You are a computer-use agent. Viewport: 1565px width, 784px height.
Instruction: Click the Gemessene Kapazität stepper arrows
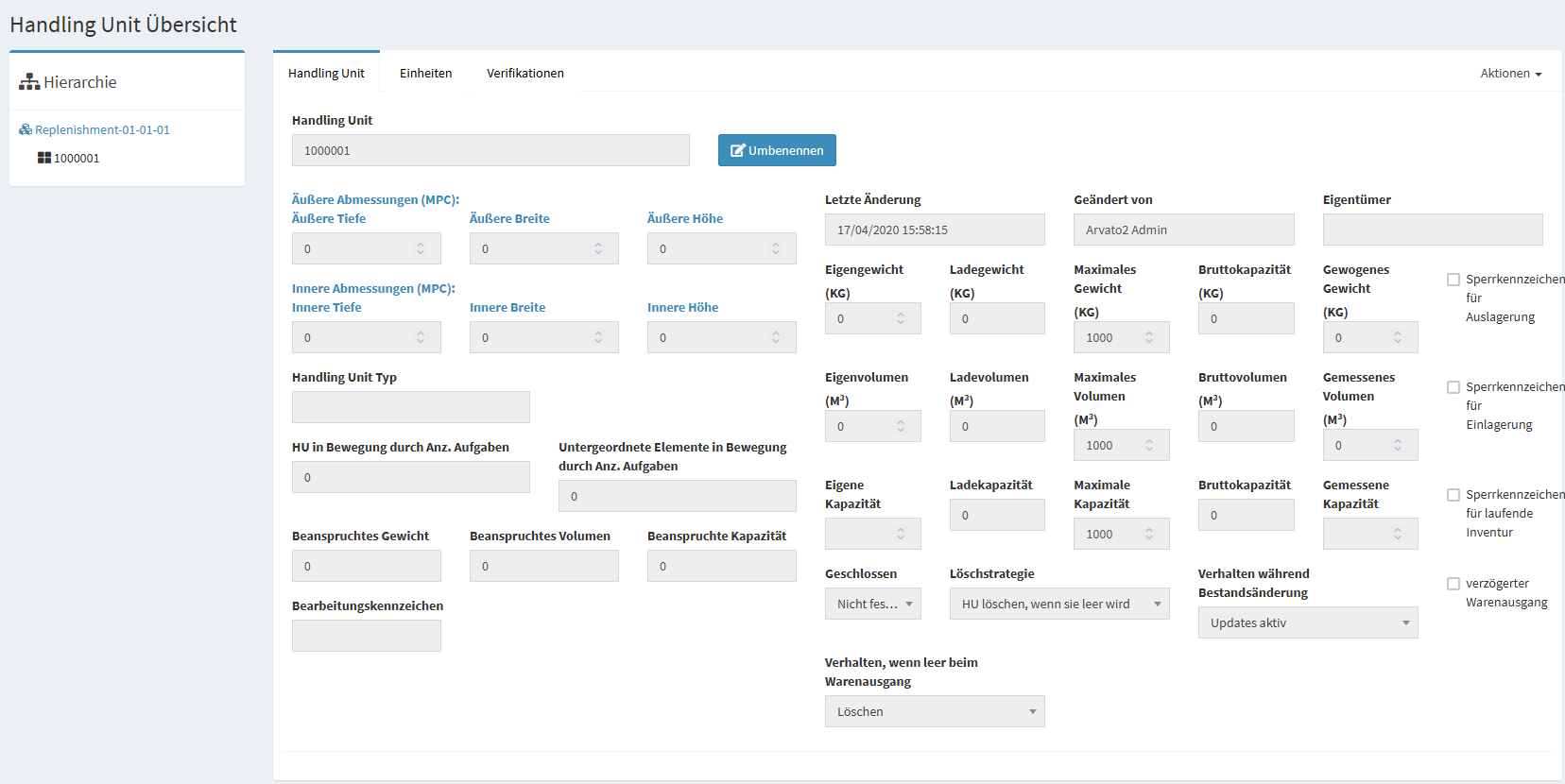tap(1398, 534)
